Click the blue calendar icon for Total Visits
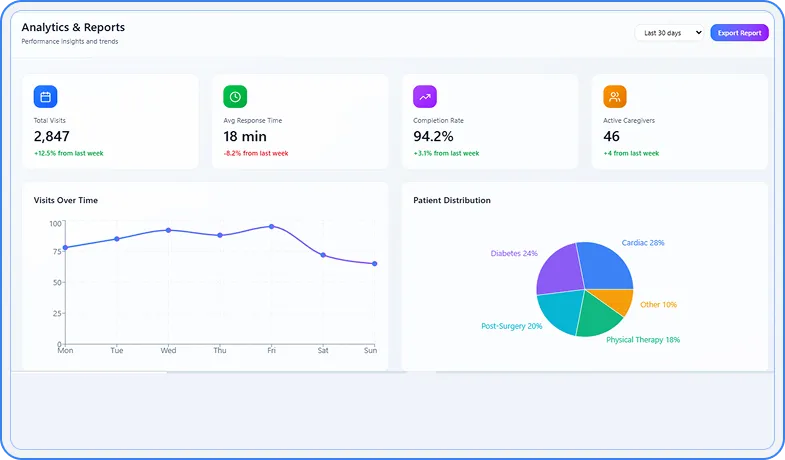The height and width of the screenshot is (460, 785). 45,97
